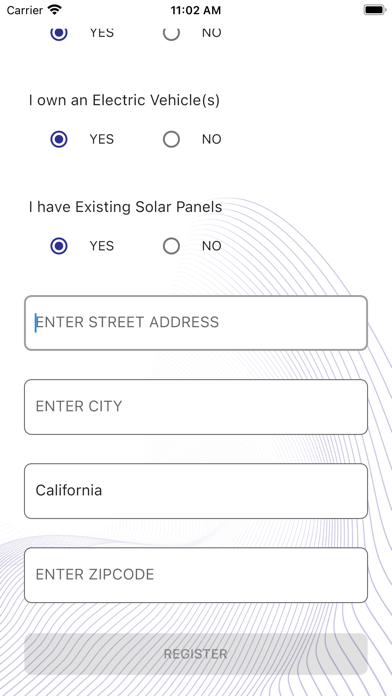
Task: Tap the 11:02 AM clock
Action: pyautogui.click(x=196, y=10)
